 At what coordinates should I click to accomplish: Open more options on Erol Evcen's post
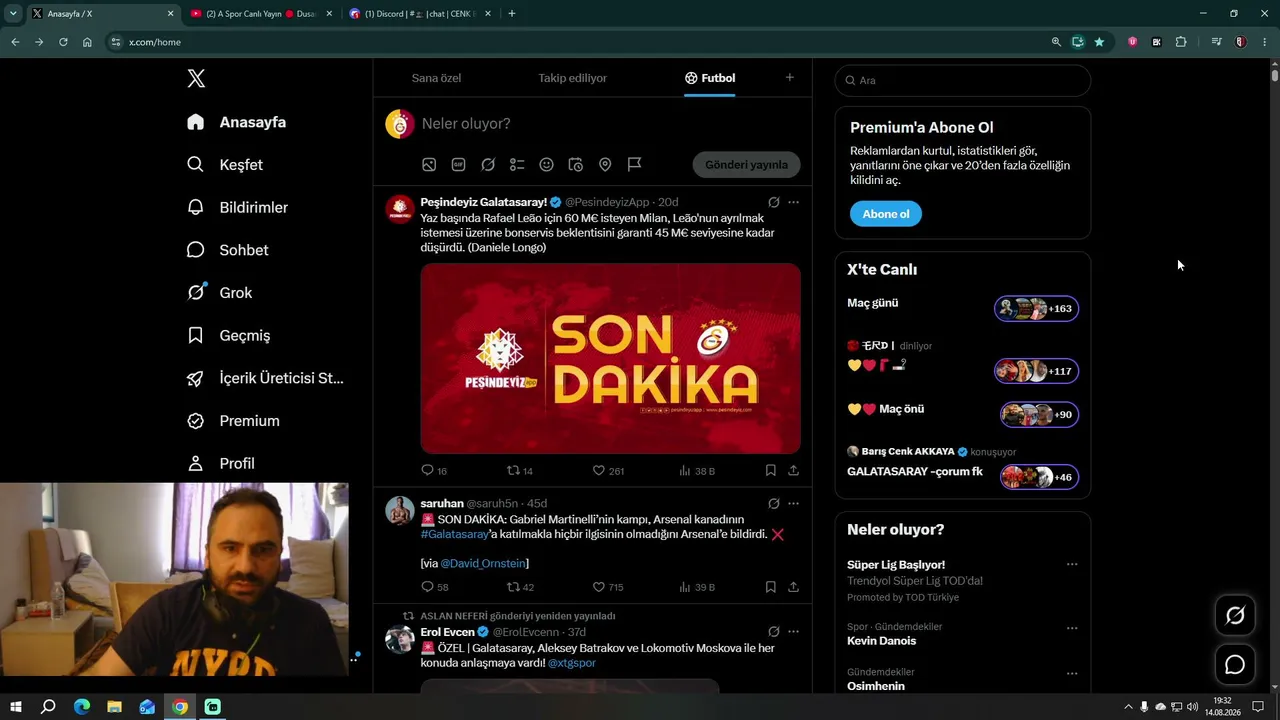(x=793, y=632)
